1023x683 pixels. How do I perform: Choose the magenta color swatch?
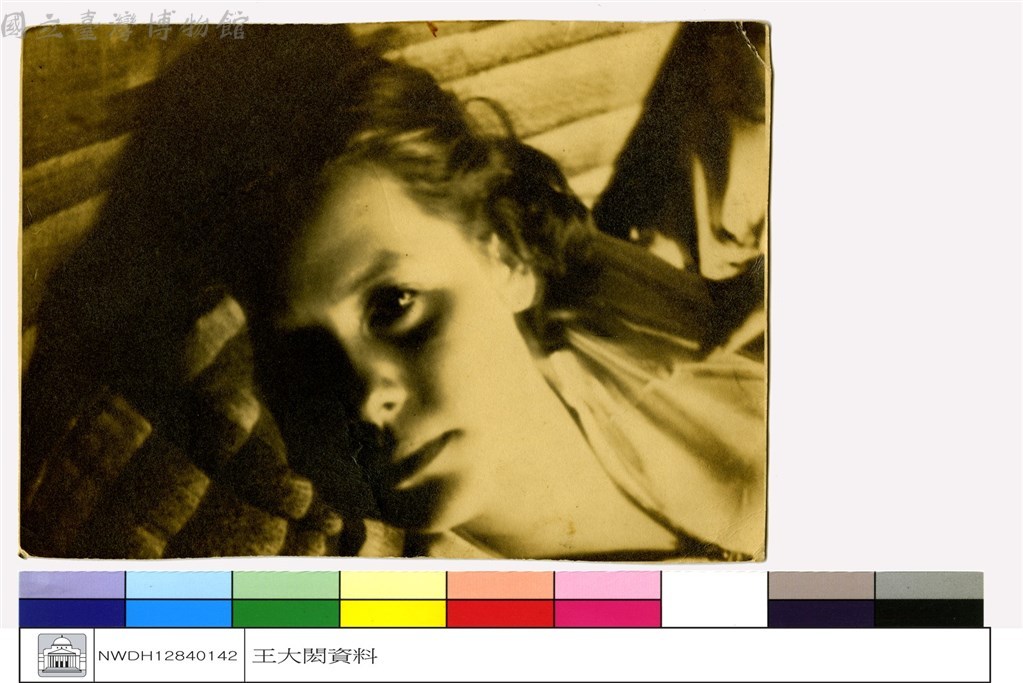pyautogui.click(x=607, y=613)
